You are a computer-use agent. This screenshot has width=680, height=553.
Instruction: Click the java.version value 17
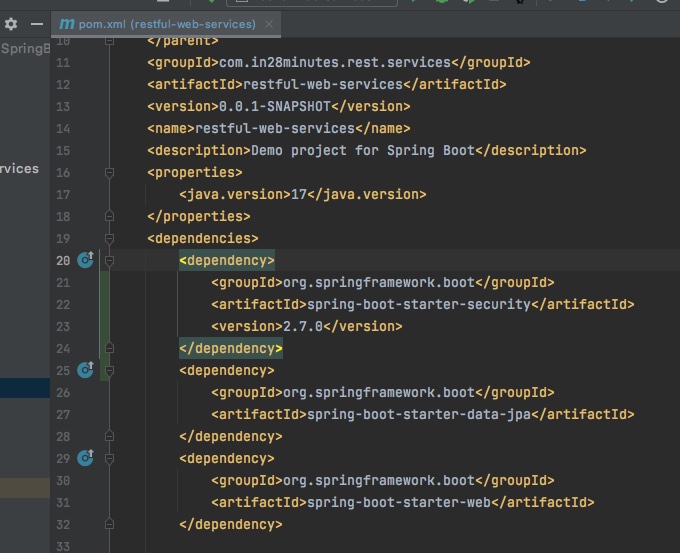[x=299, y=194]
